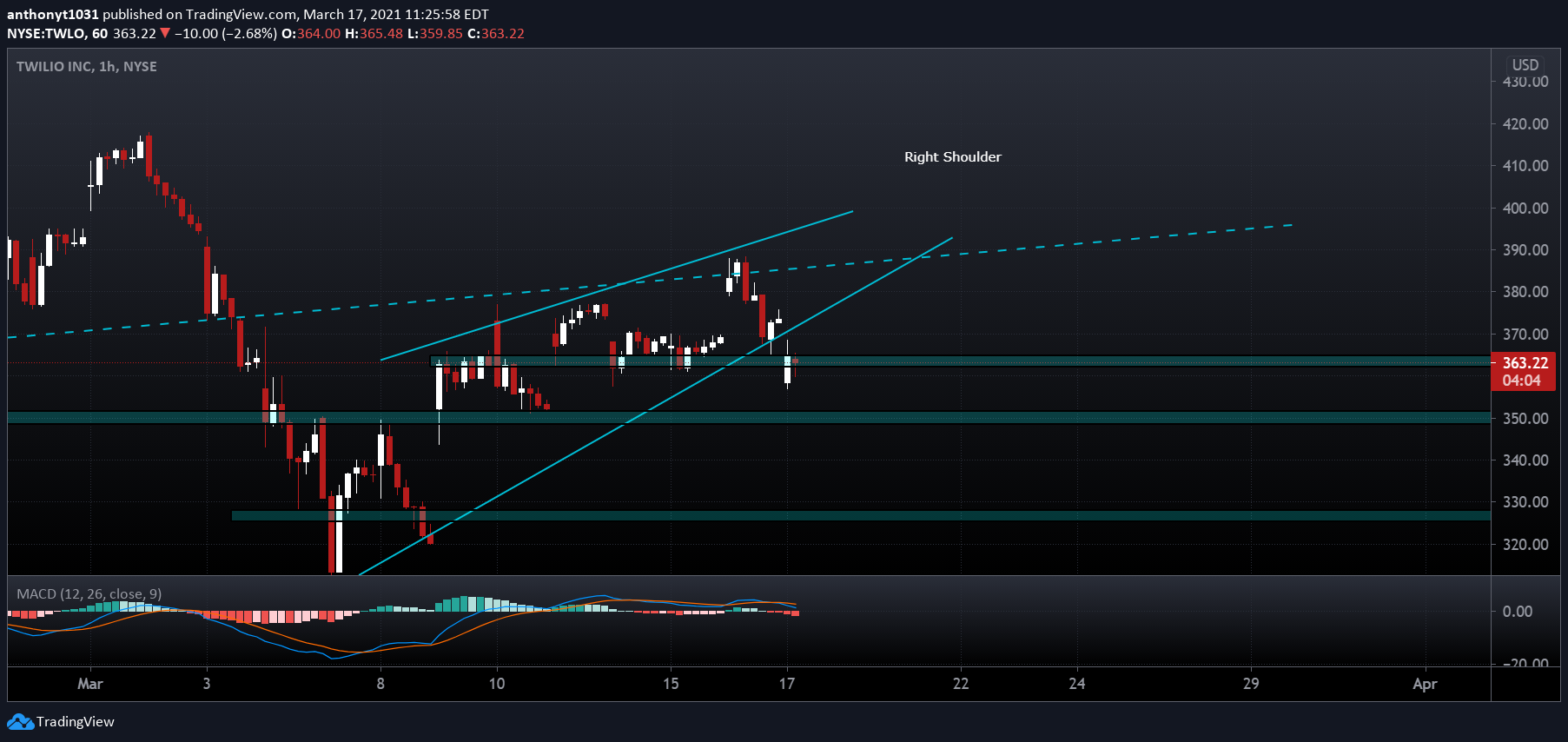The image size is (1568, 742).
Task: Select the teal support zone near 327
Action: click(x=861, y=515)
